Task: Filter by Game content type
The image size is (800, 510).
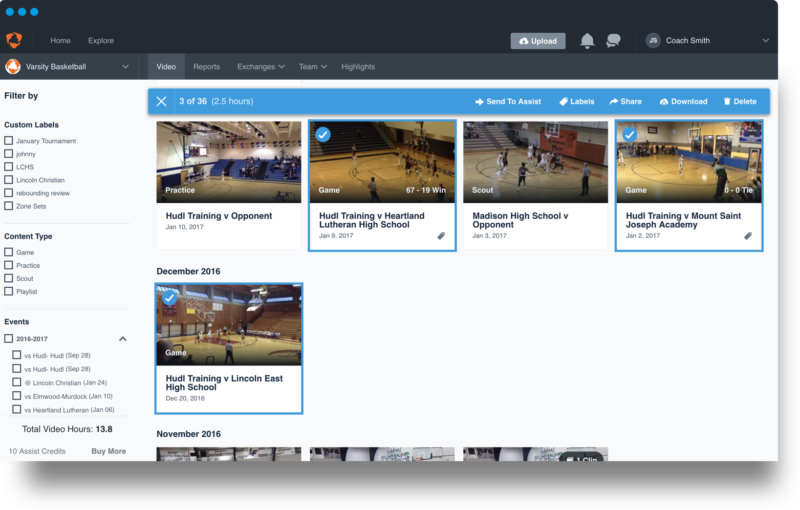Action: (9, 252)
